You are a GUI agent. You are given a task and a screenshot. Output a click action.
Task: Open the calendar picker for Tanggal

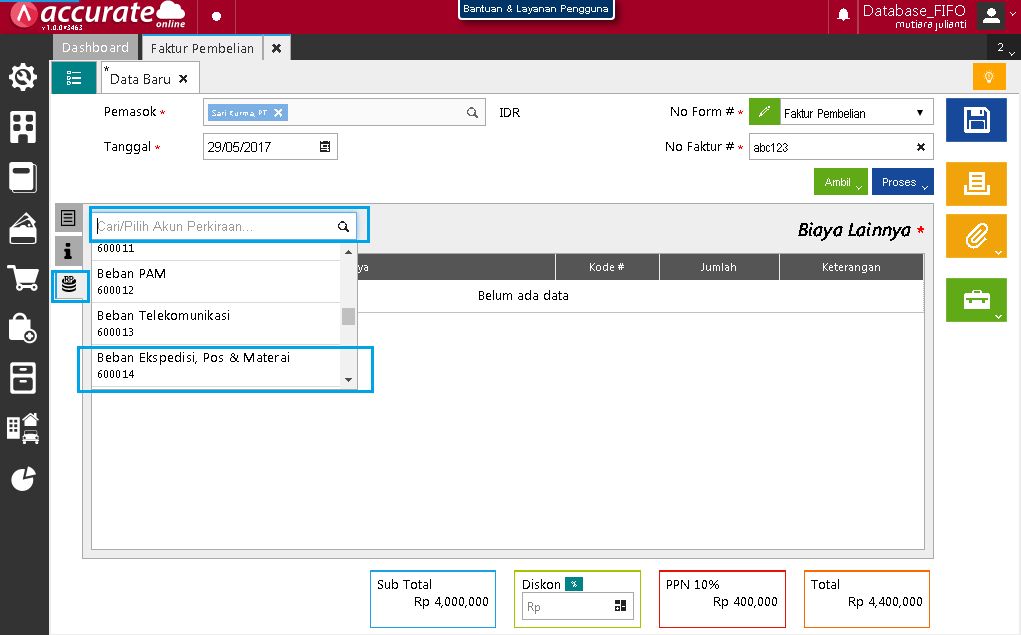point(325,147)
